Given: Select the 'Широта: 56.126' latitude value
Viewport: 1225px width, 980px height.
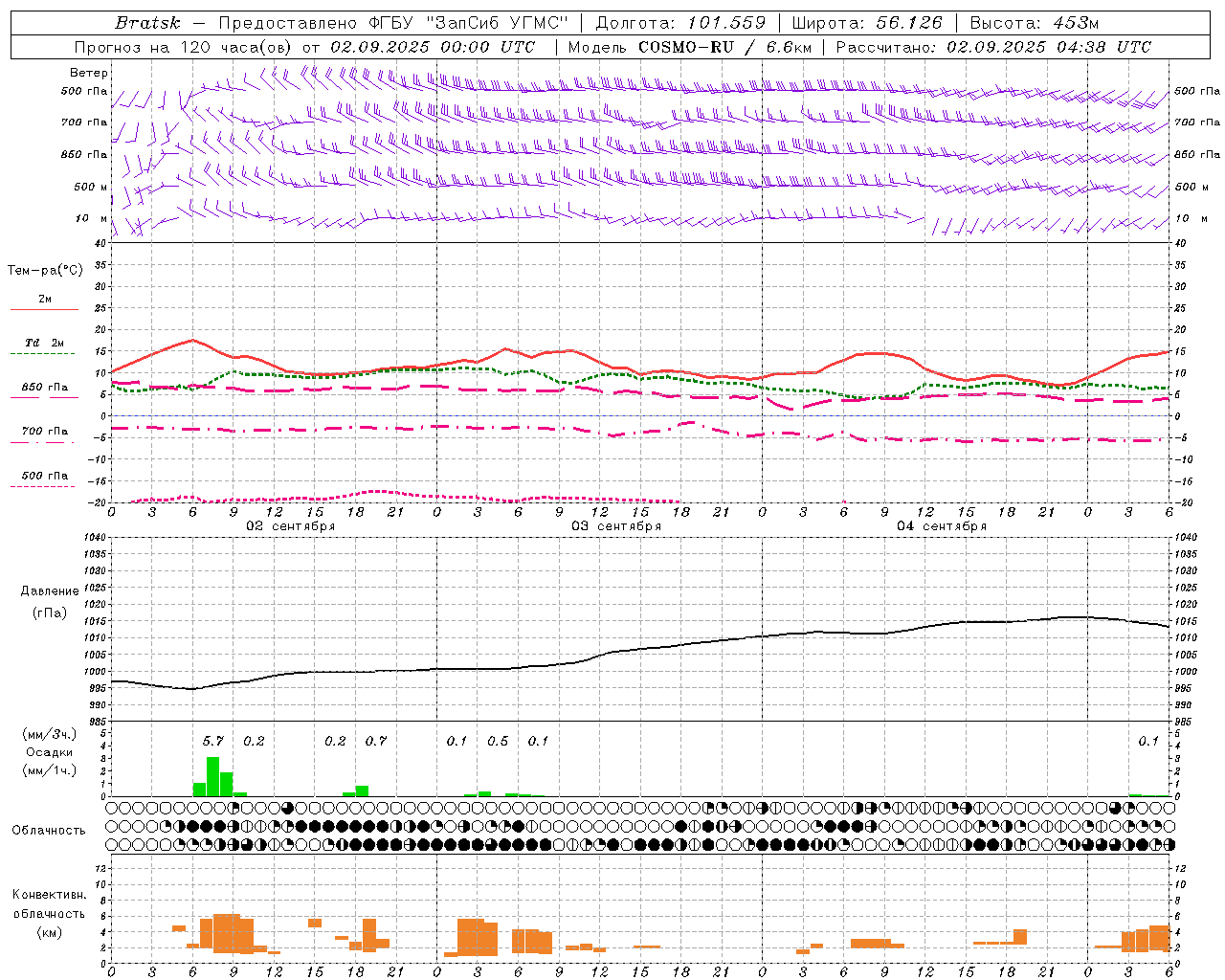Looking at the screenshot, I should click(867, 23).
